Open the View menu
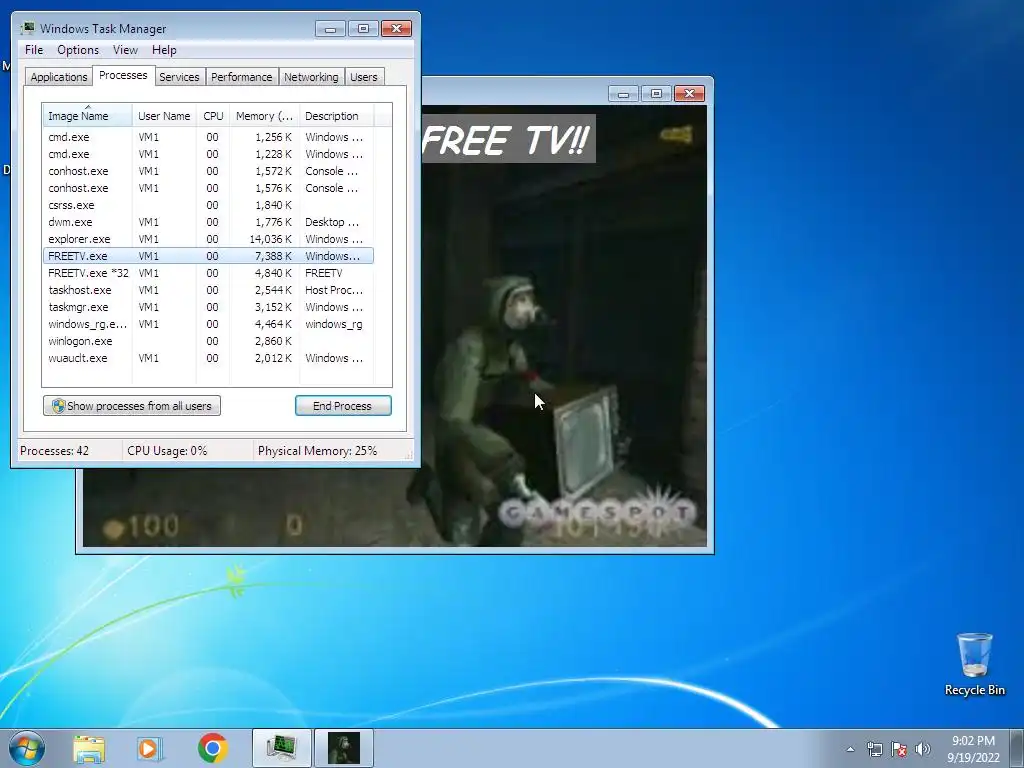Image resolution: width=1024 pixels, height=768 pixels. pos(125,50)
